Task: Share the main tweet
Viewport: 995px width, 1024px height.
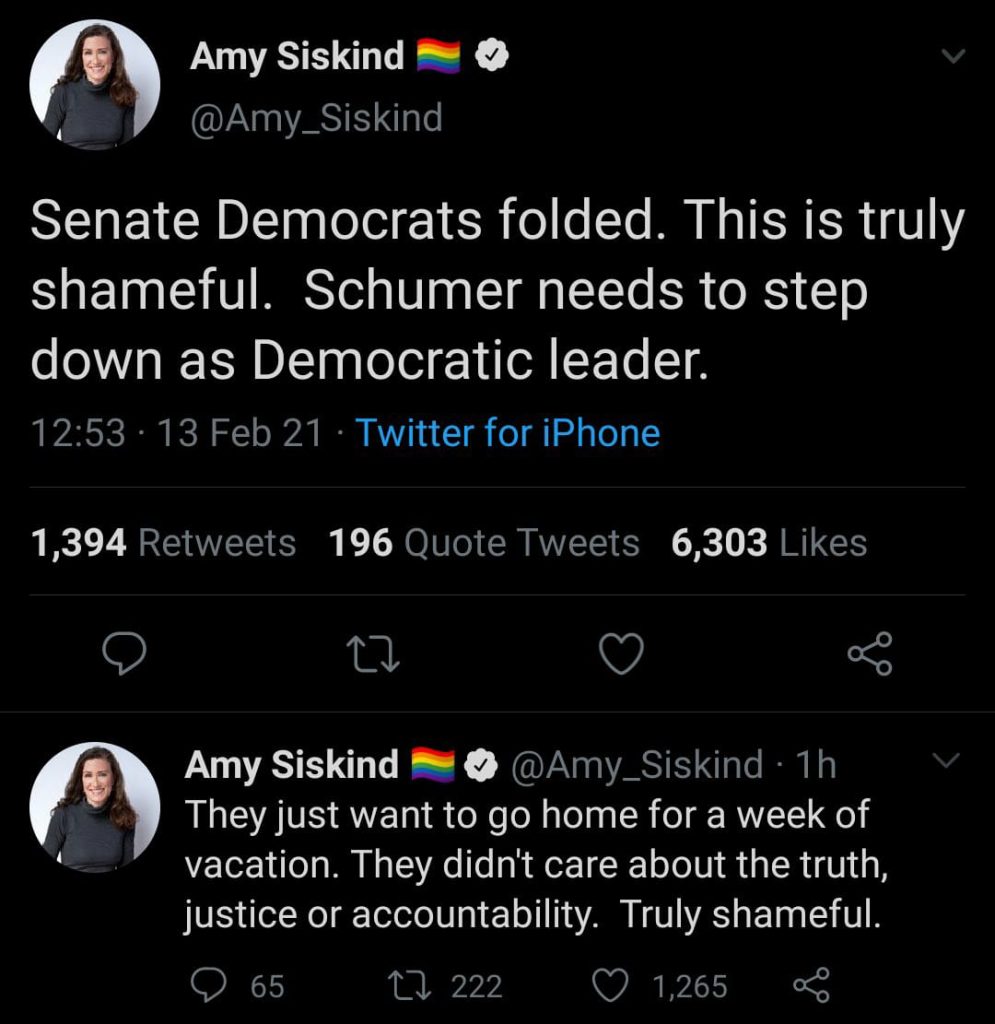Action: (x=868, y=654)
